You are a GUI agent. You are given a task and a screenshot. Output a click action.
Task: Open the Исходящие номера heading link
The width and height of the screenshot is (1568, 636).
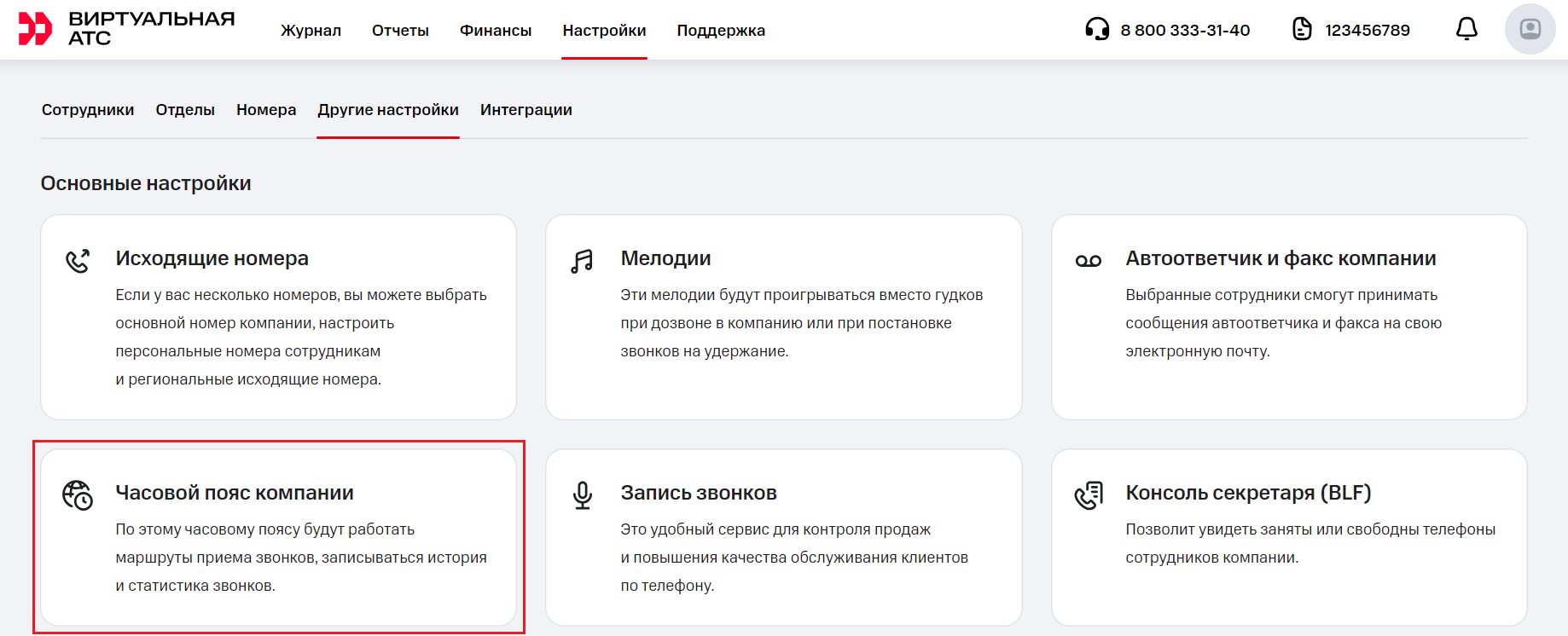tap(212, 258)
